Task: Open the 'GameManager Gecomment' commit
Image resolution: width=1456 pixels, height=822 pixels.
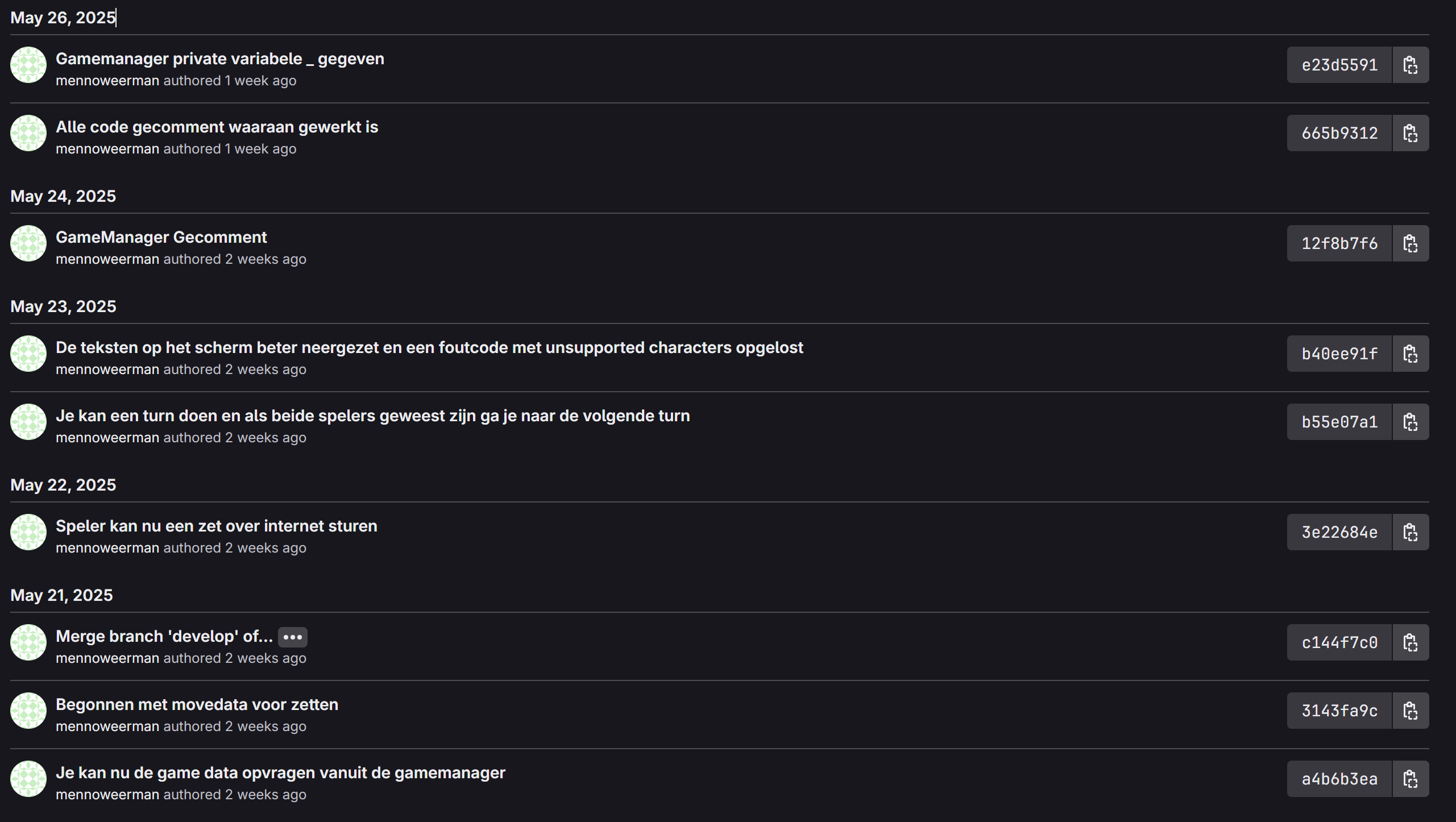Action: coord(161,237)
